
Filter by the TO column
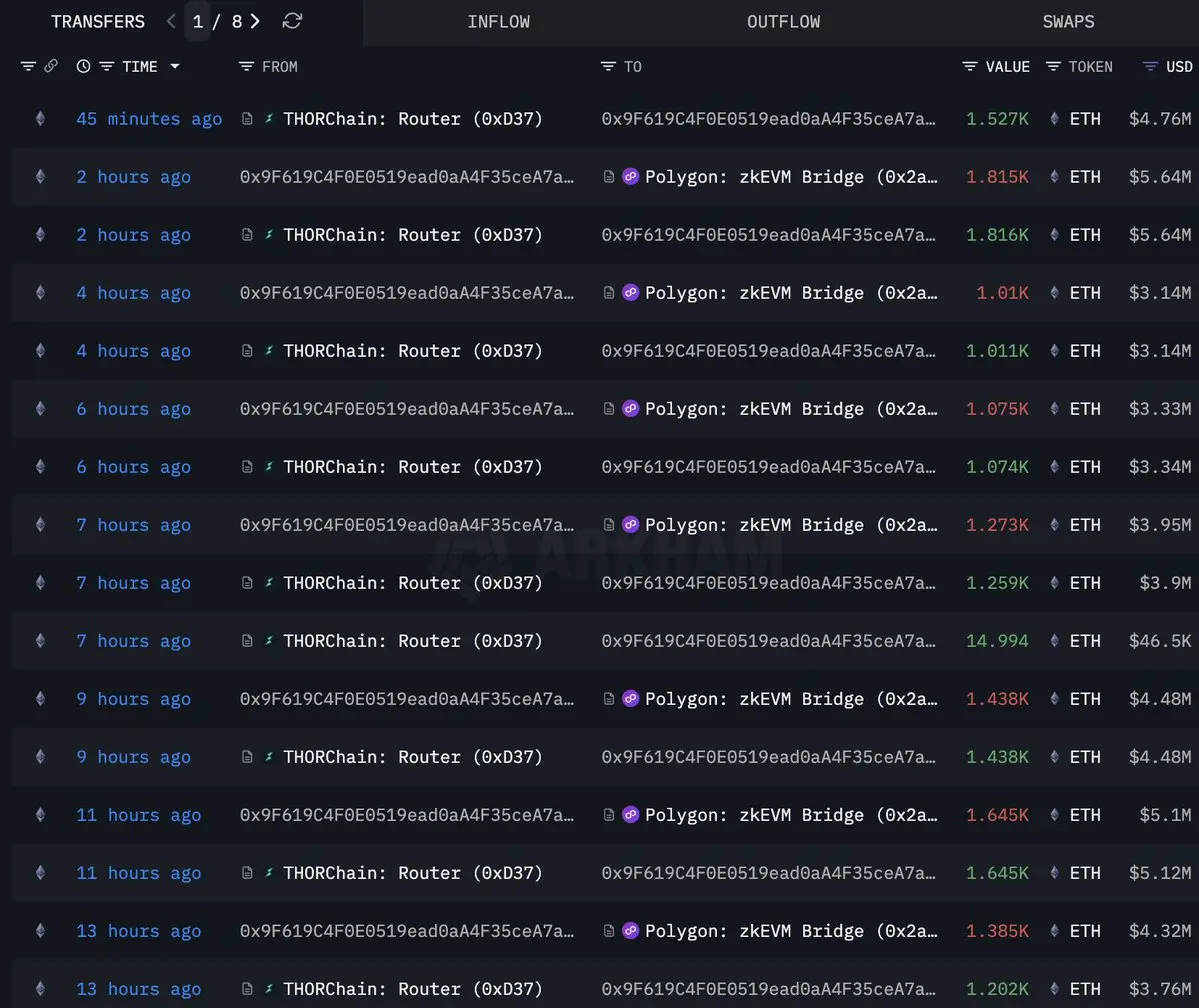tap(608, 67)
